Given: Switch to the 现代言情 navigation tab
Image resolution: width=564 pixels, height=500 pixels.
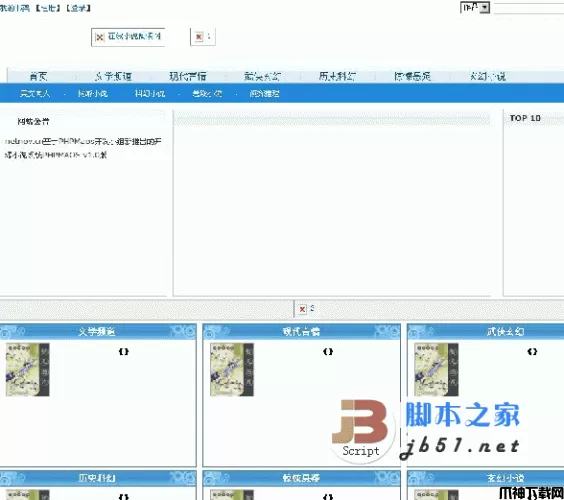Looking at the screenshot, I should click(x=188, y=76).
